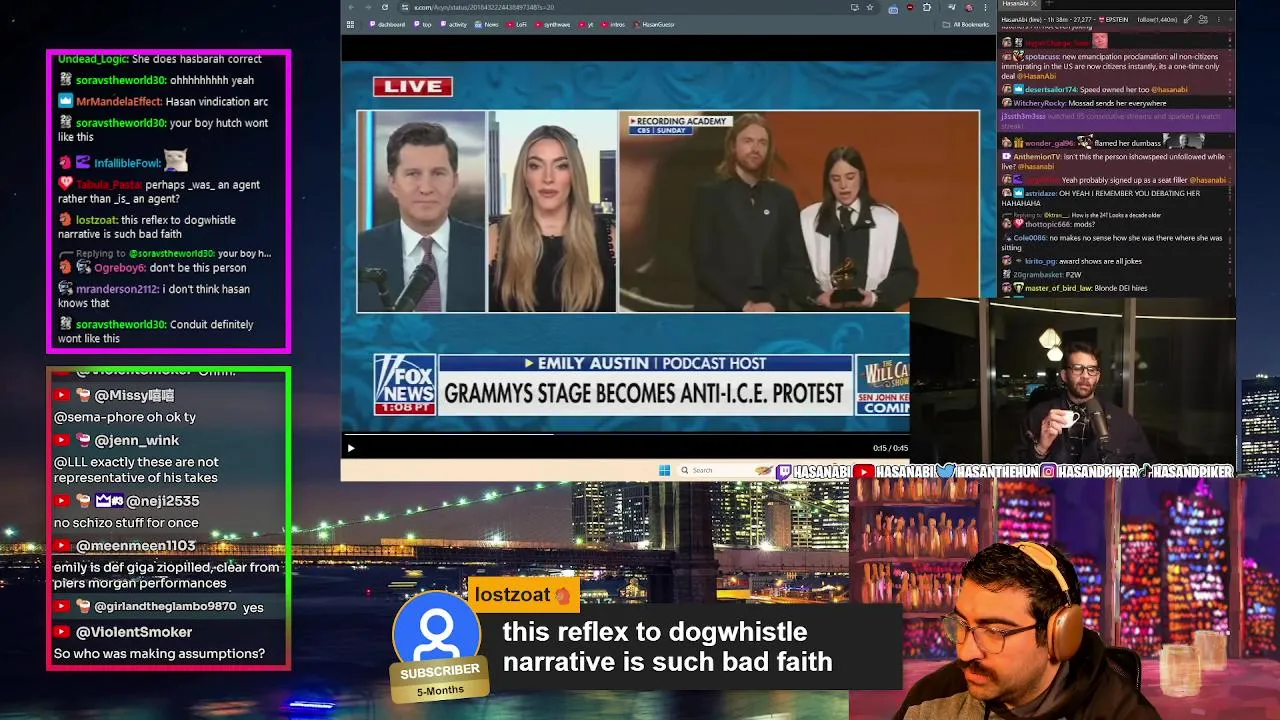Click the 0:15 / 0:45 video time display
Viewport: 1280px width, 720px height.
pyautogui.click(x=890, y=448)
